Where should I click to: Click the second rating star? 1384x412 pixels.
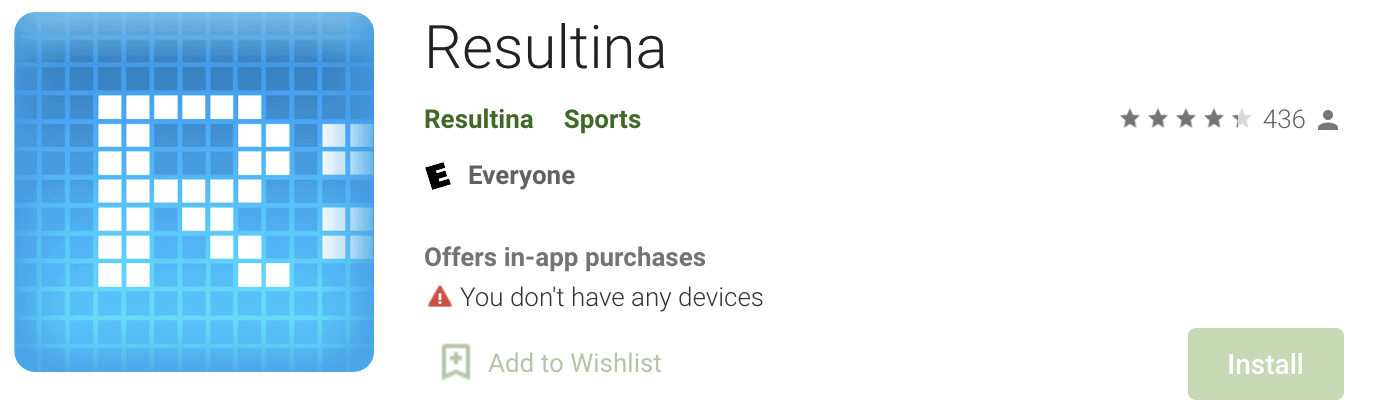[x=1158, y=120]
